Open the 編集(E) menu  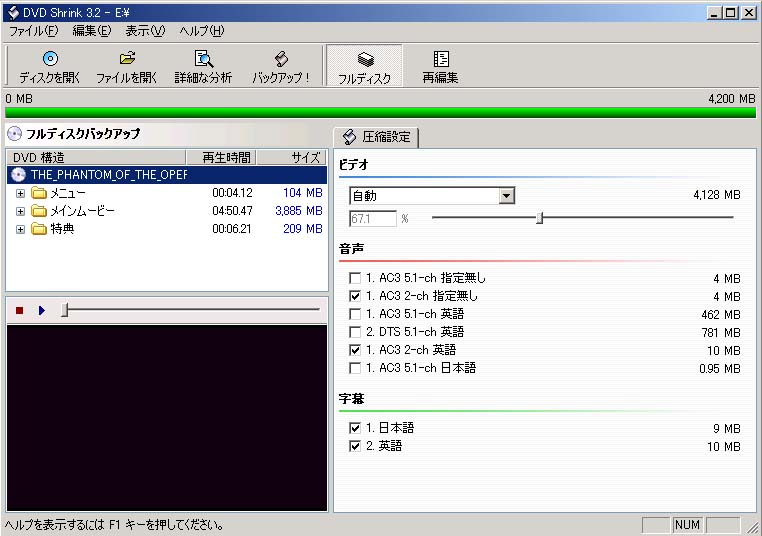coord(91,31)
